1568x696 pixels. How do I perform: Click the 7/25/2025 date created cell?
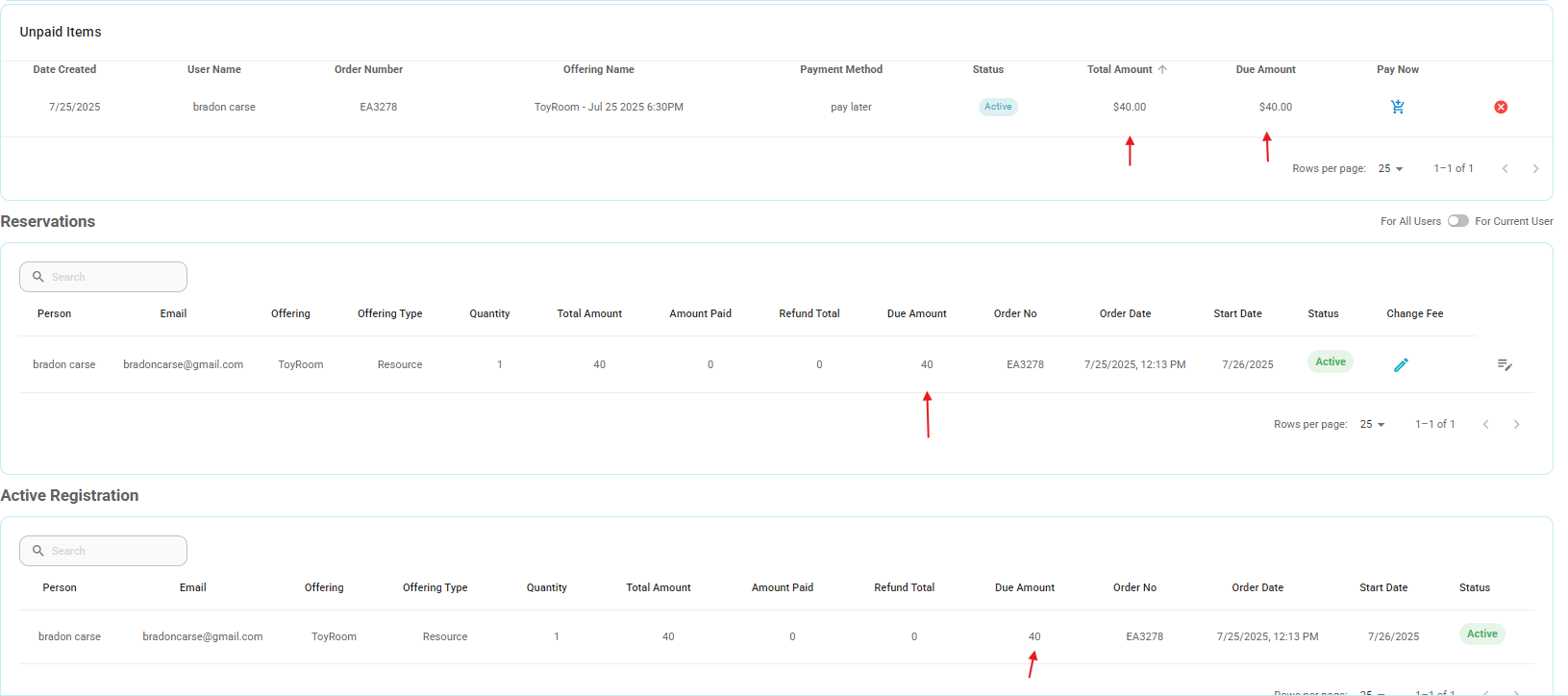tap(75, 107)
